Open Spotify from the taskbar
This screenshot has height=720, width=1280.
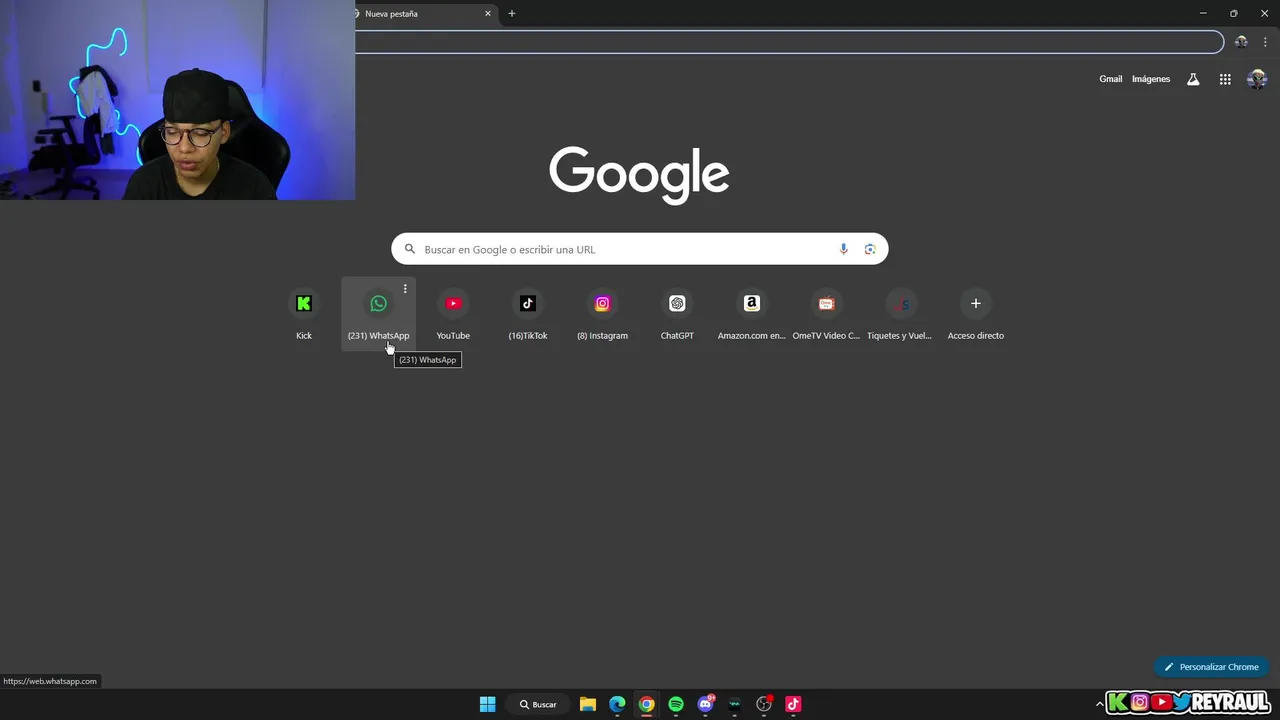(676, 704)
